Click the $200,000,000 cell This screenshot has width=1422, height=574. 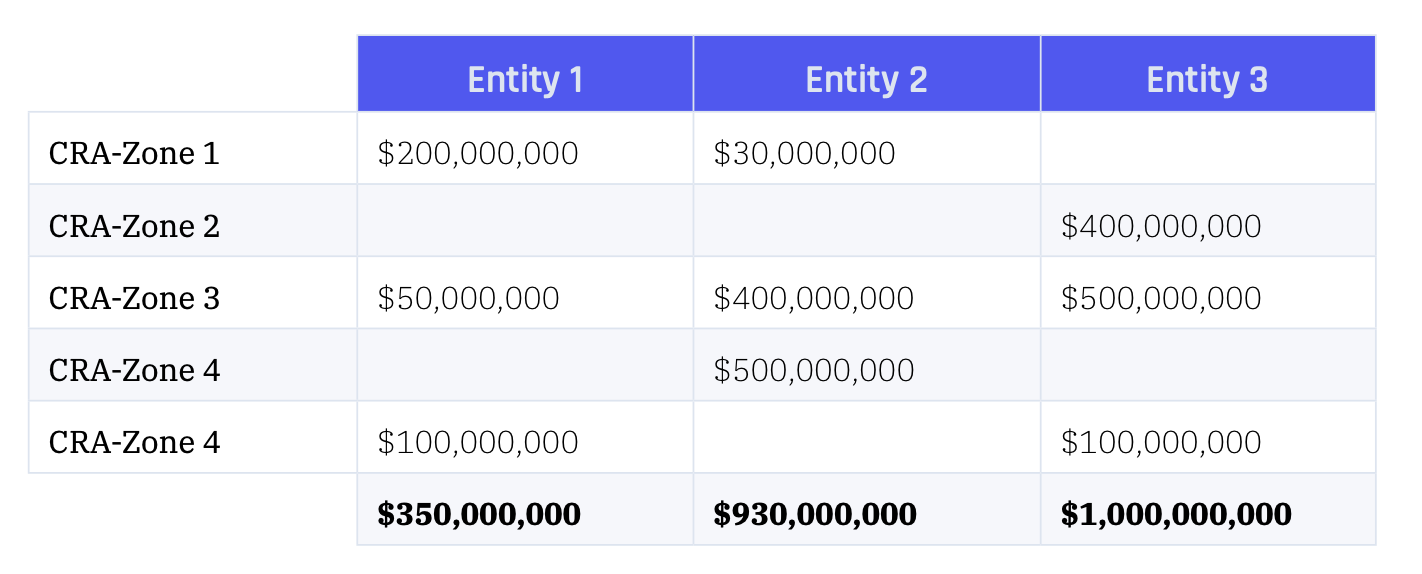[478, 153]
